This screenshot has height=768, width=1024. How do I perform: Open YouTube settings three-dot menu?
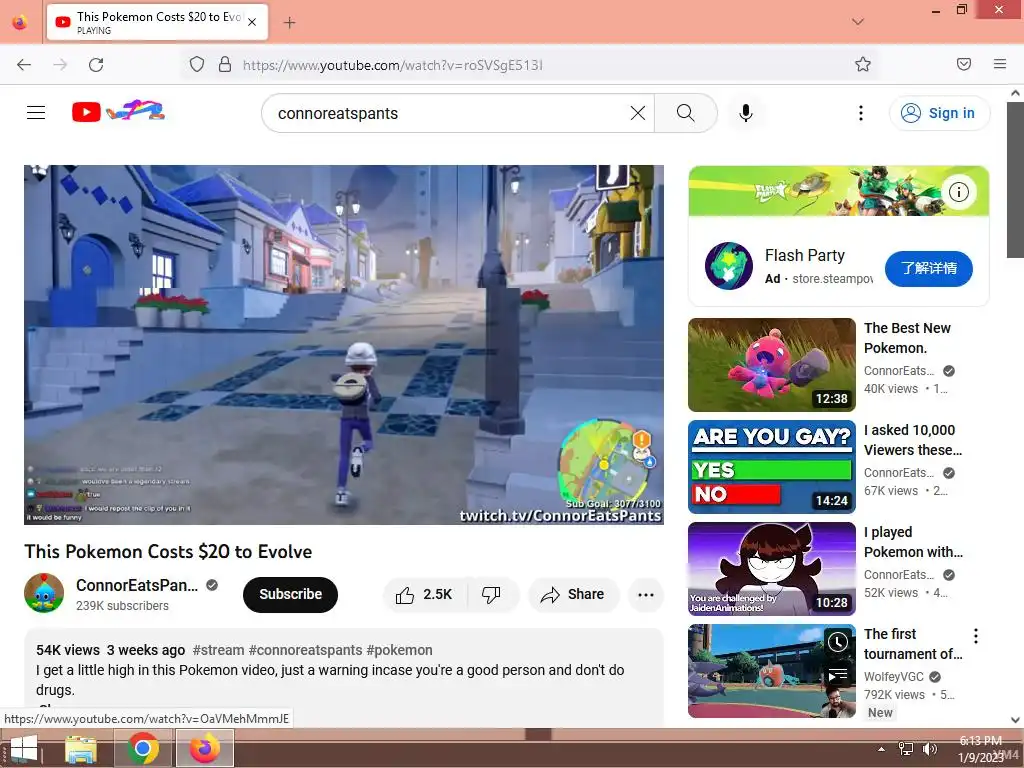(x=861, y=113)
